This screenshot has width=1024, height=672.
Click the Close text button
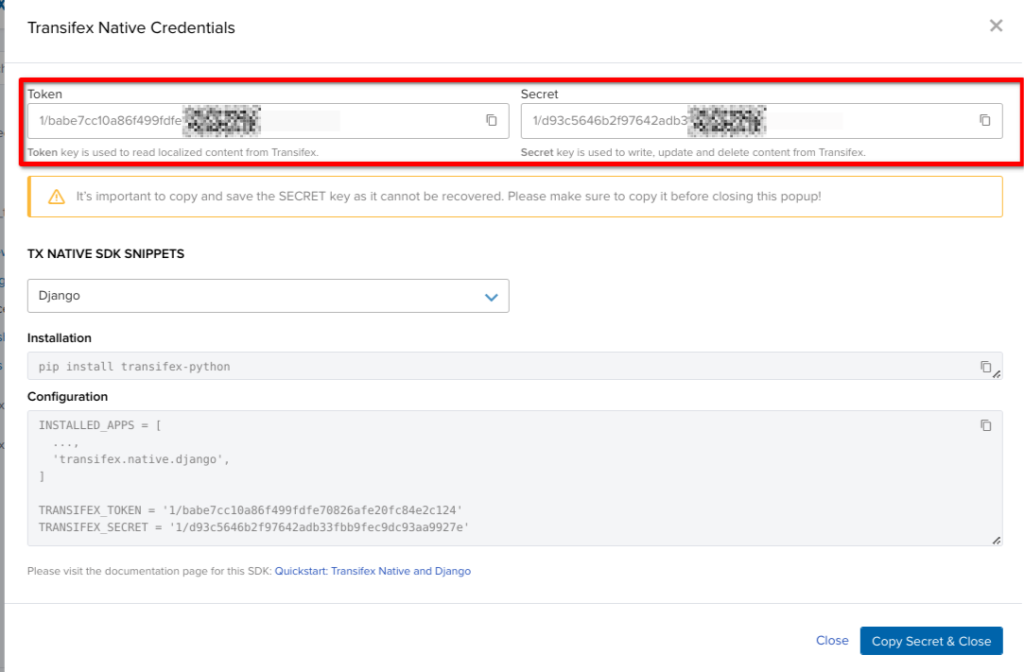coord(832,641)
